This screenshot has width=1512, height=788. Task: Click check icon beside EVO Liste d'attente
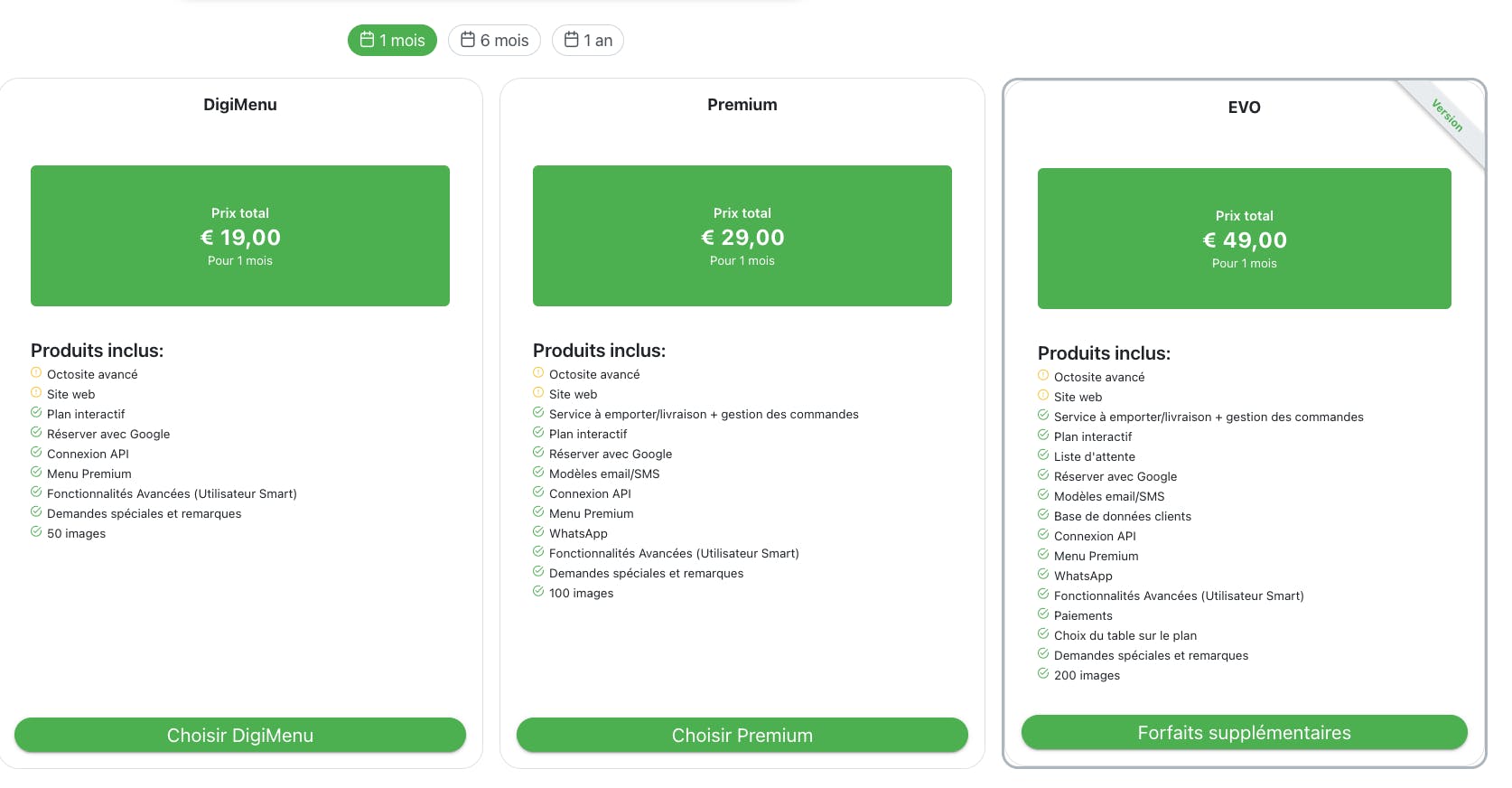coord(1043,455)
